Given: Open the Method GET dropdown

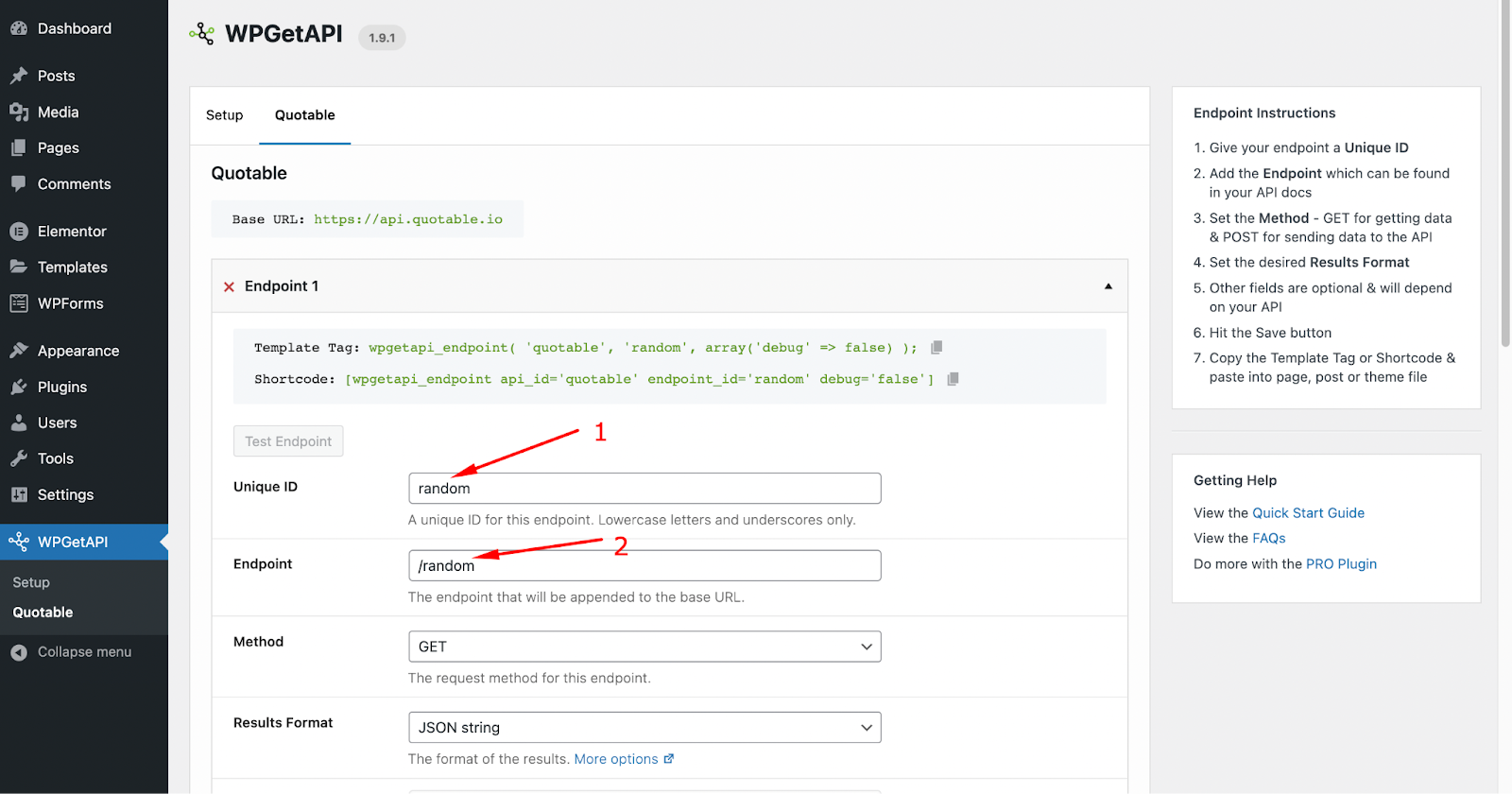Looking at the screenshot, I should pos(644,647).
